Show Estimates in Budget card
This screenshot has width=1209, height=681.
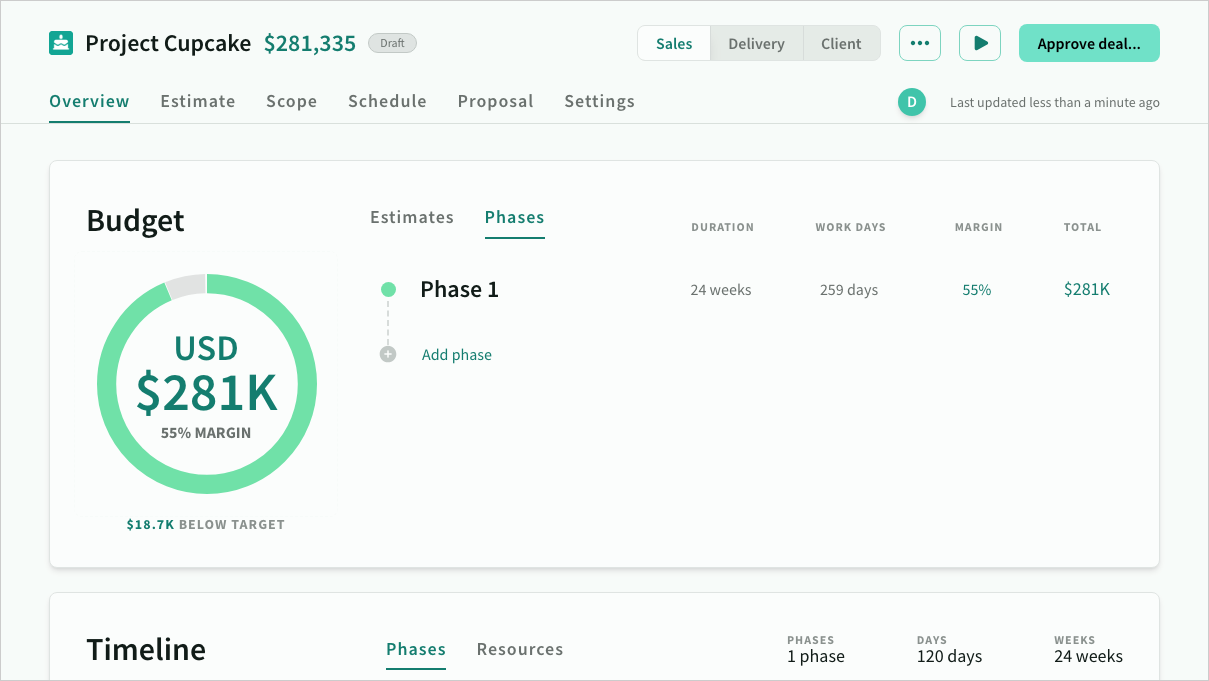coord(412,217)
